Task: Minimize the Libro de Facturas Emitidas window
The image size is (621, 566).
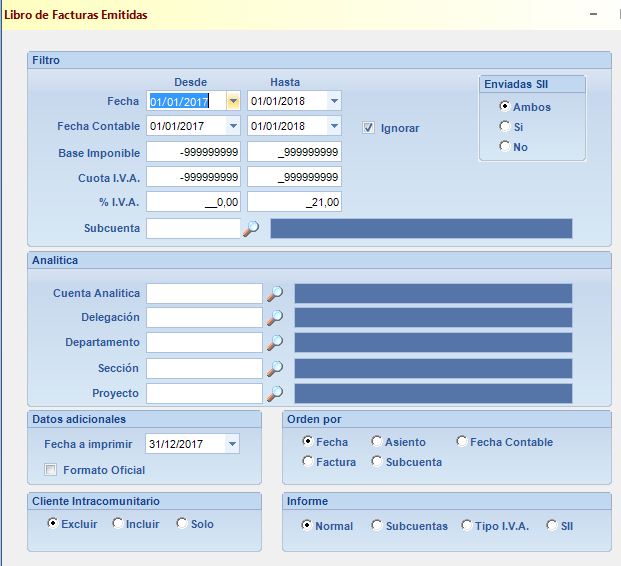Action: pyautogui.click(x=593, y=14)
